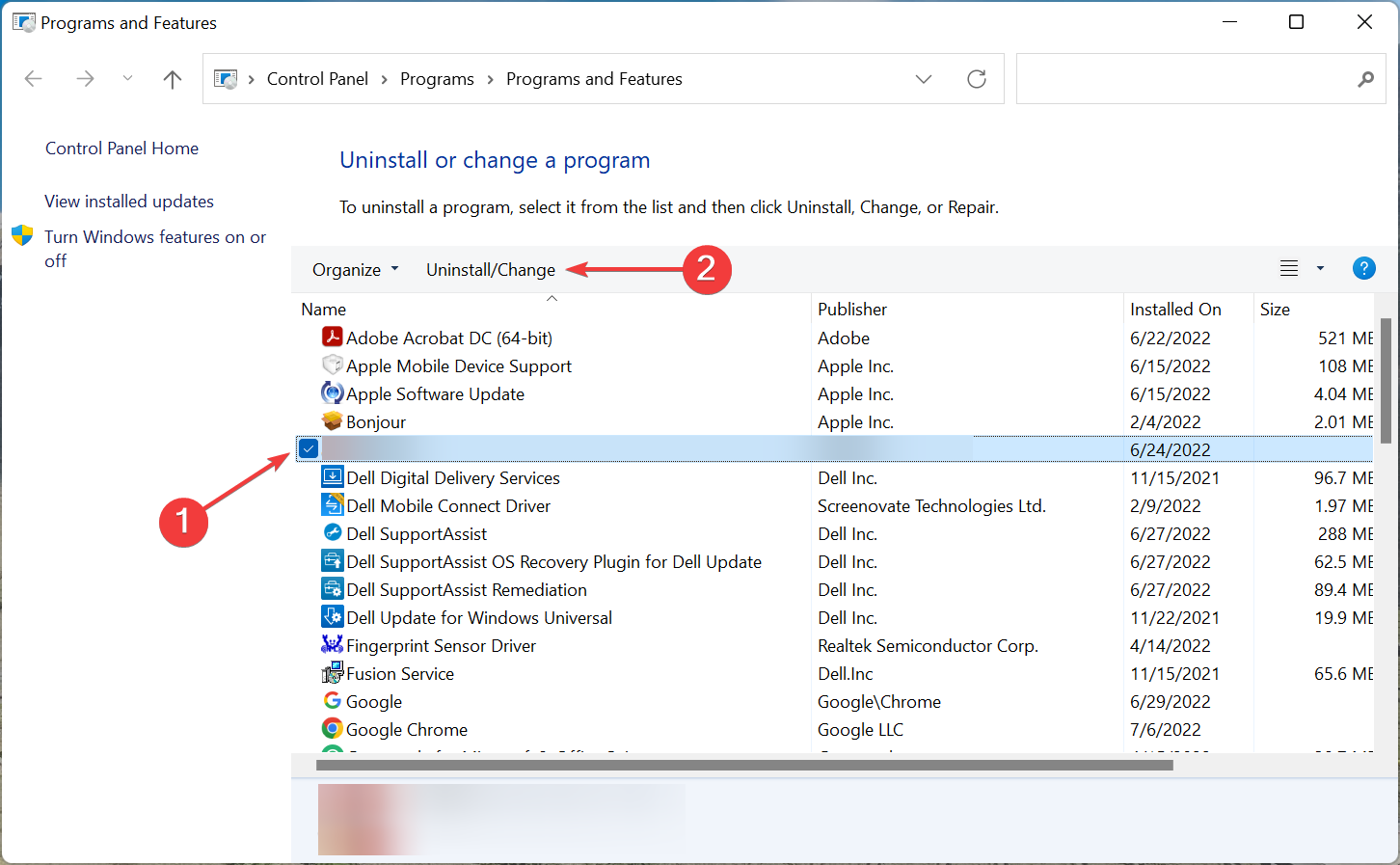1400x865 pixels.
Task: Select the Fingerprint Sensor Driver name
Action: [x=441, y=646]
